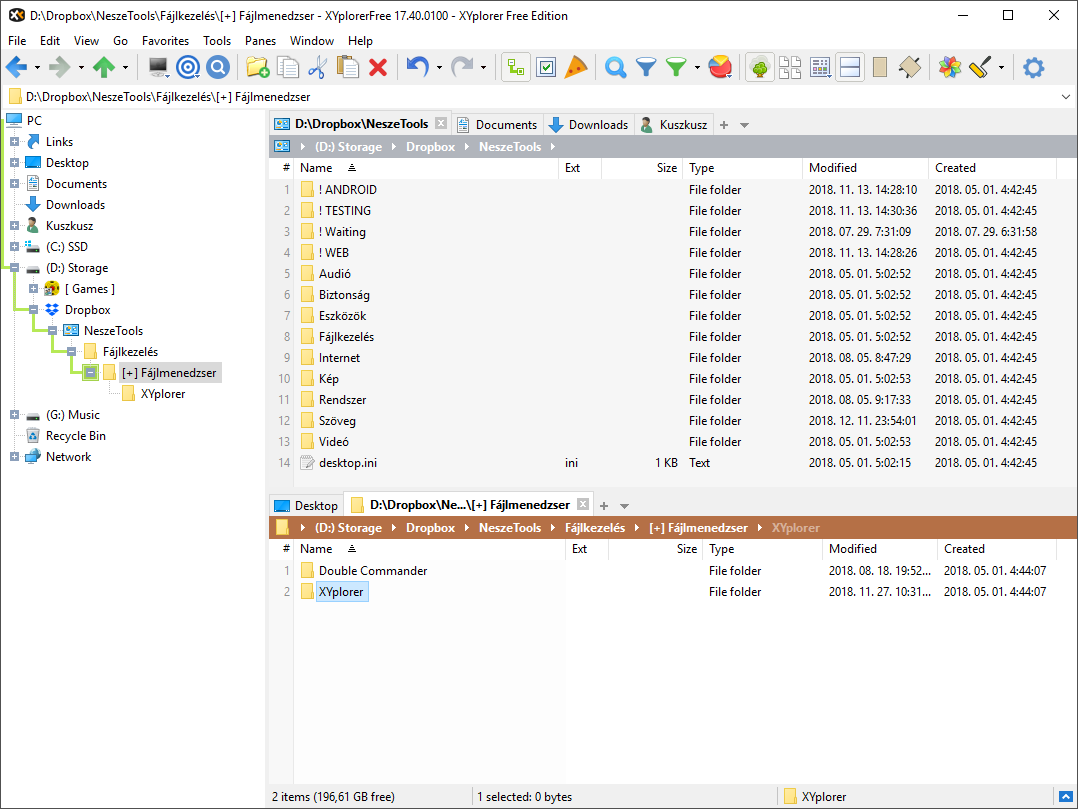This screenshot has width=1078, height=809.
Task: Open the Back button history dropdown arrow
Action: coord(37,67)
